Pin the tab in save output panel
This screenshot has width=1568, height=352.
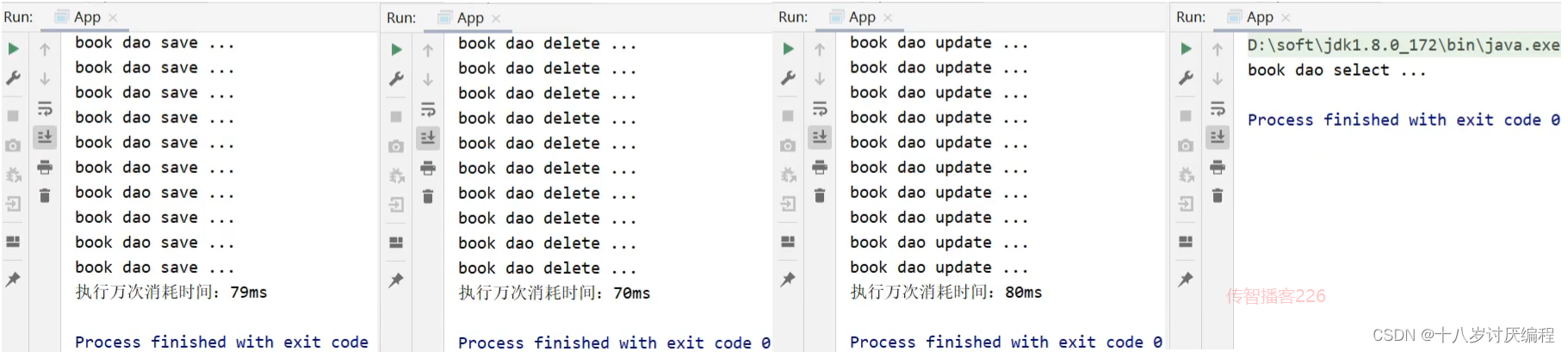point(13,279)
